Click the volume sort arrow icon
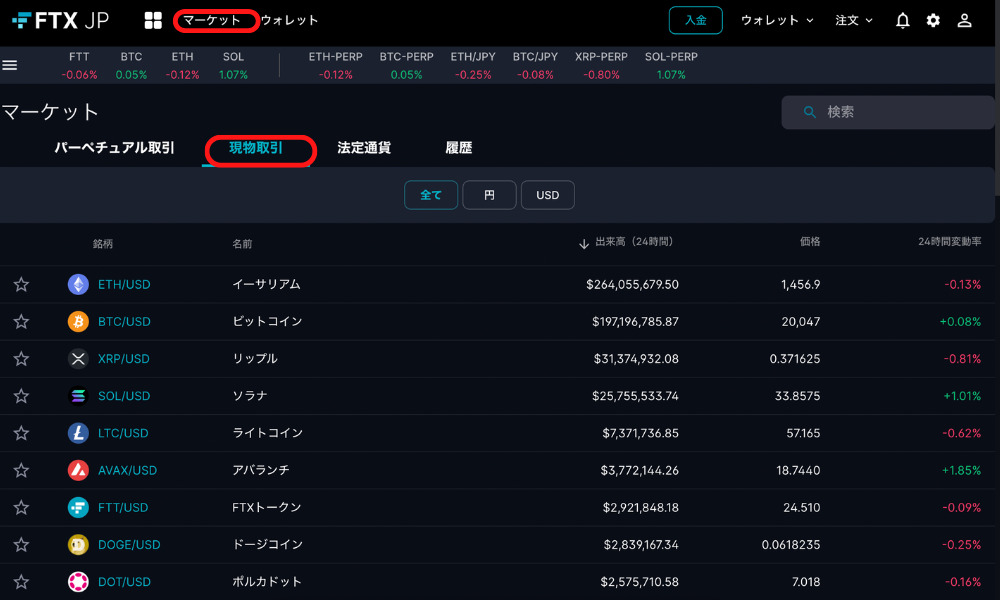The height and width of the screenshot is (600, 1000). [x=584, y=244]
